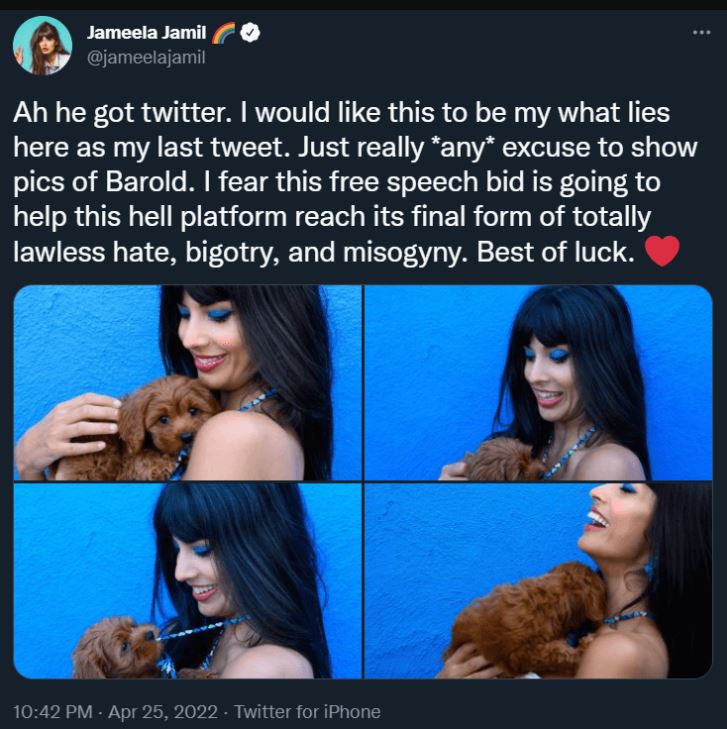Click the @jameelajamil handle

pyautogui.click(x=146, y=58)
